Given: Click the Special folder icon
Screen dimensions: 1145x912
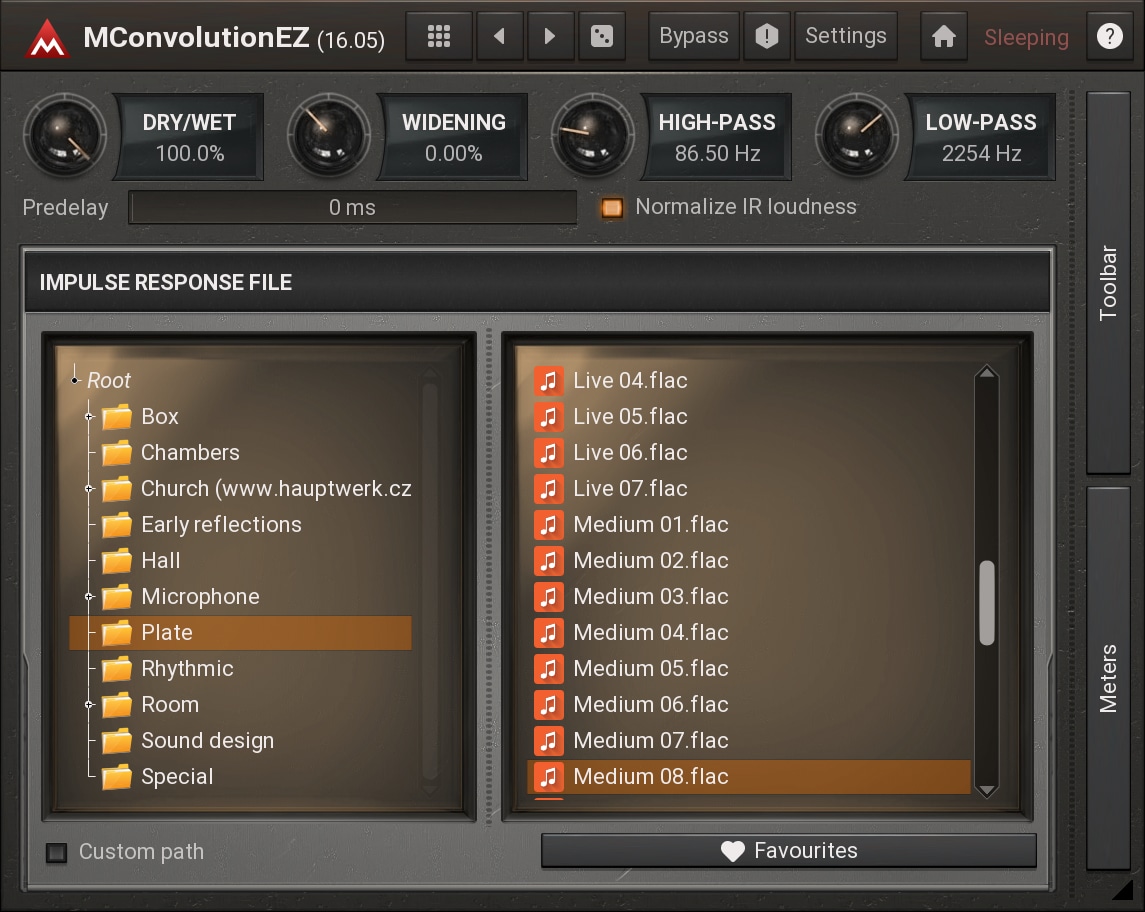Looking at the screenshot, I should (117, 777).
